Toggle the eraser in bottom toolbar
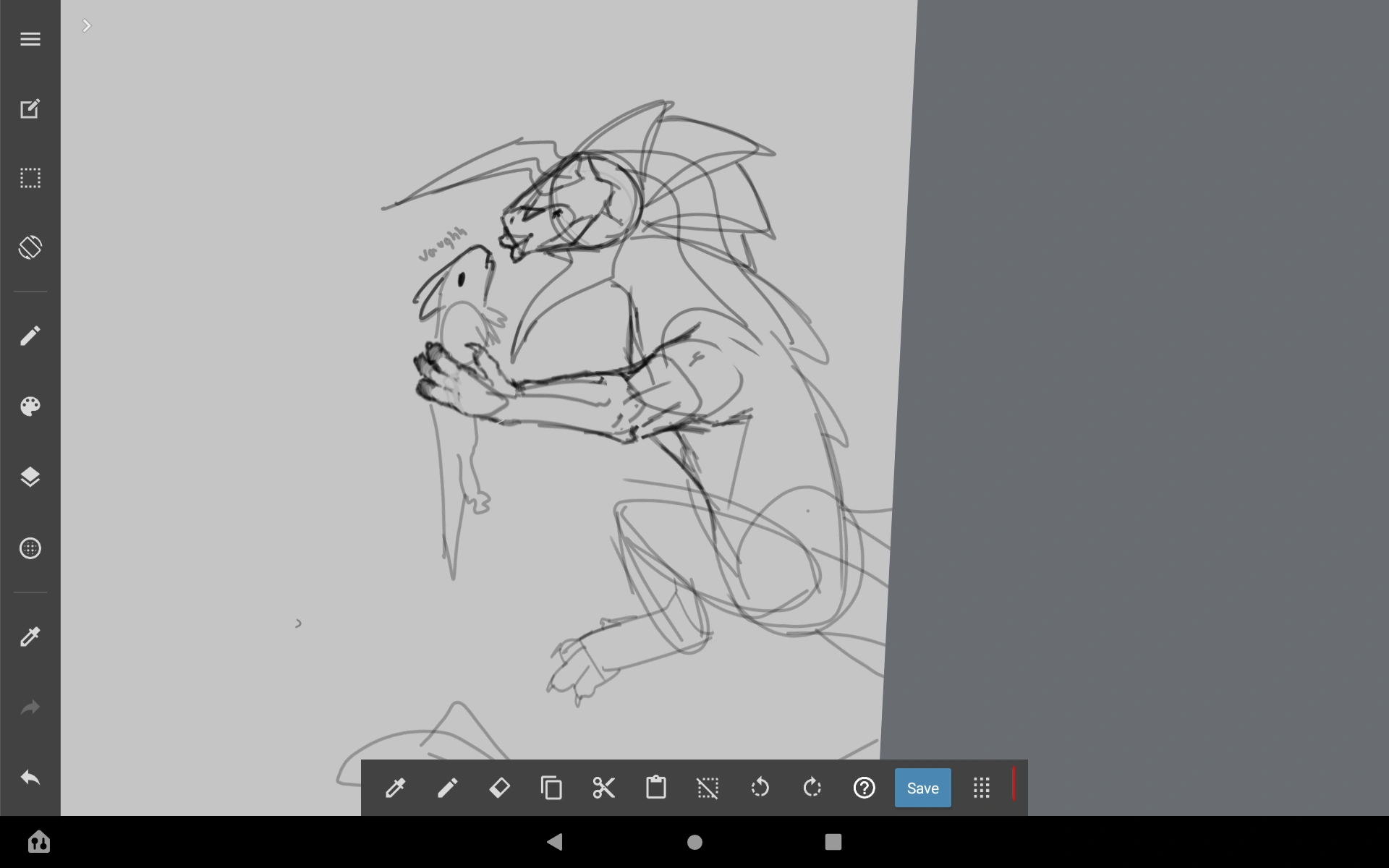 click(x=499, y=788)
